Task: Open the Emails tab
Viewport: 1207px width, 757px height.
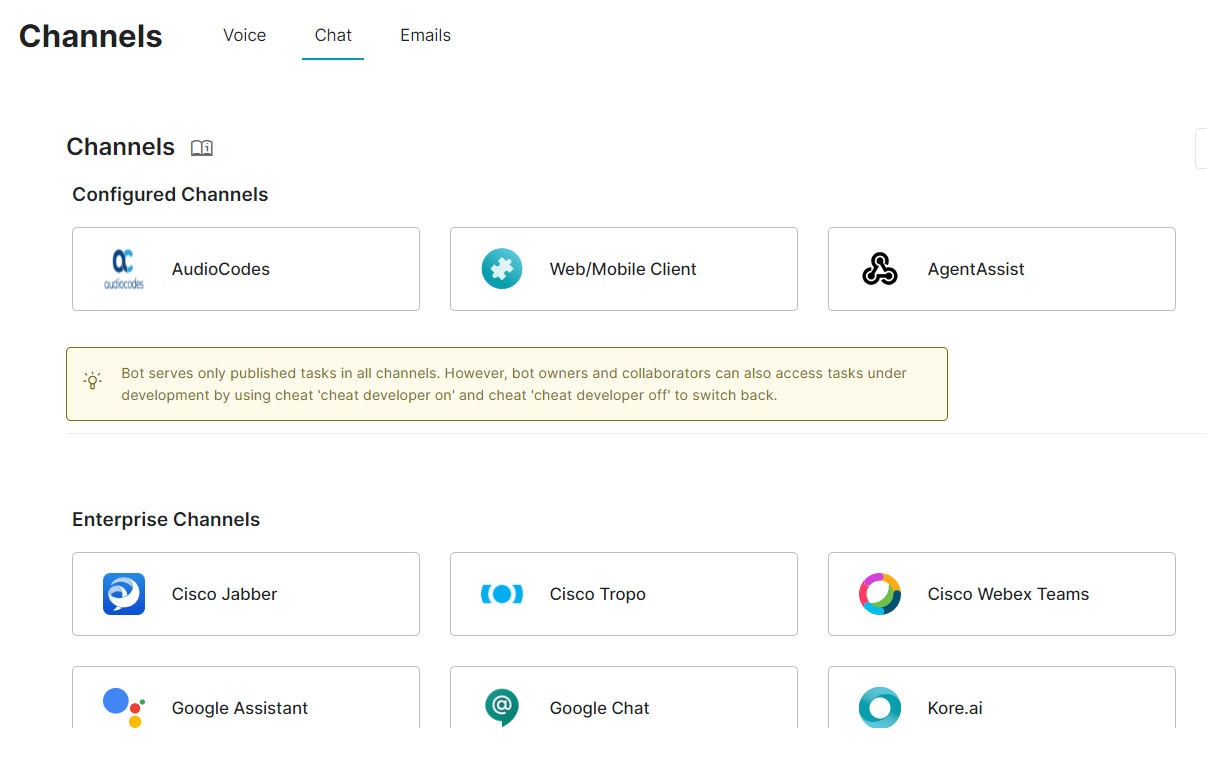Action: [426, 35]
